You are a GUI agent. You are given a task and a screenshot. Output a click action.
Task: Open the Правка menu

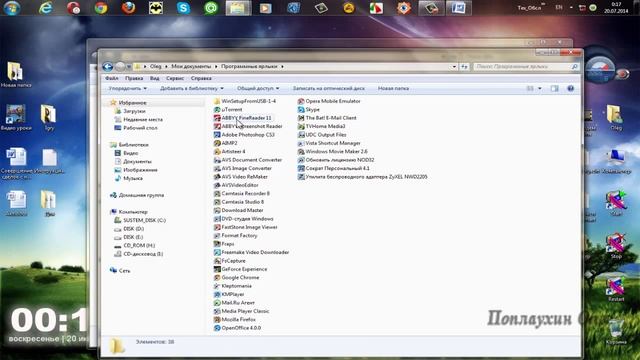click(134, 78)
